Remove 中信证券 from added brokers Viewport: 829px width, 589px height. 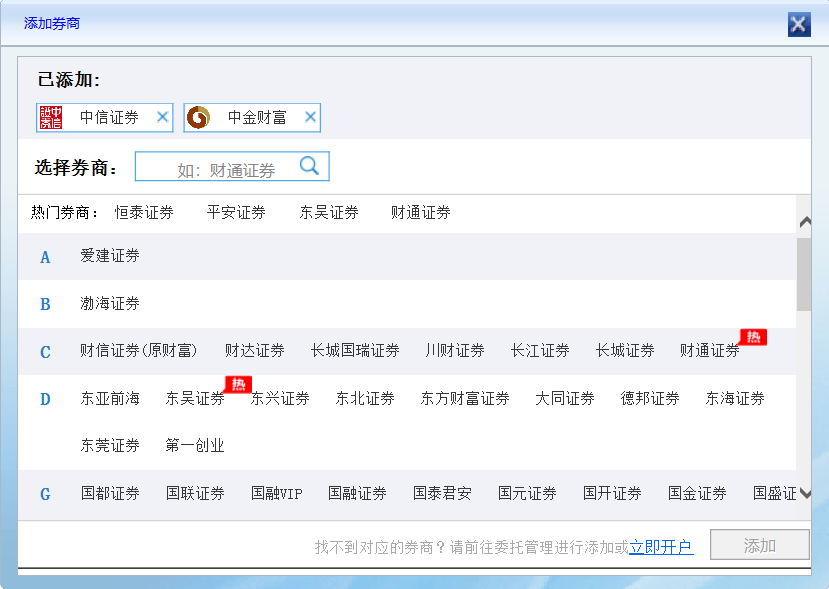tap(163, 117)
